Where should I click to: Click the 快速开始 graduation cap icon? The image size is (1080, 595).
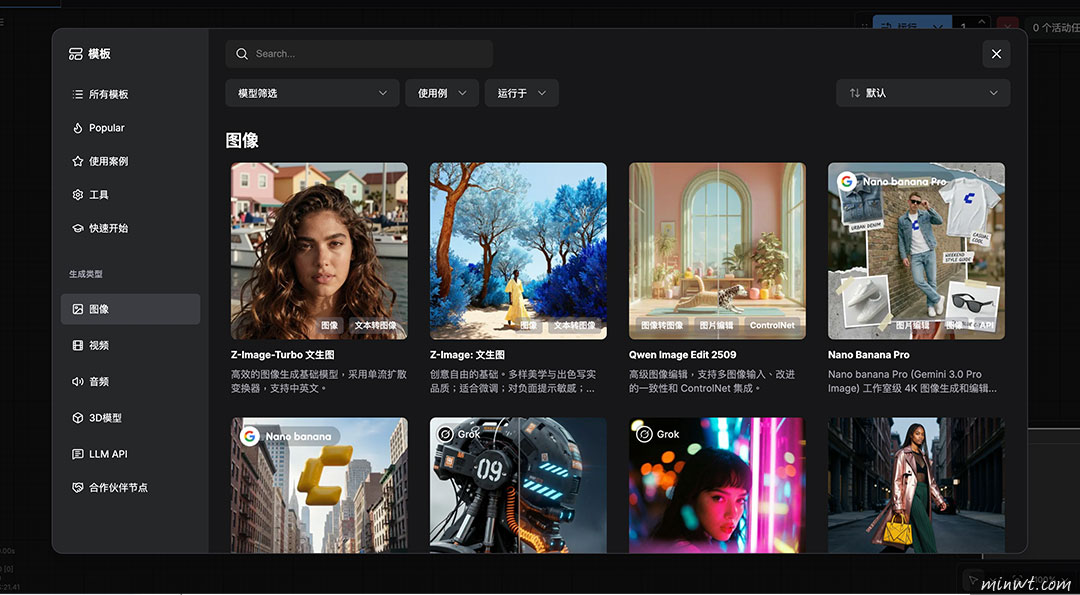(78, 228)
